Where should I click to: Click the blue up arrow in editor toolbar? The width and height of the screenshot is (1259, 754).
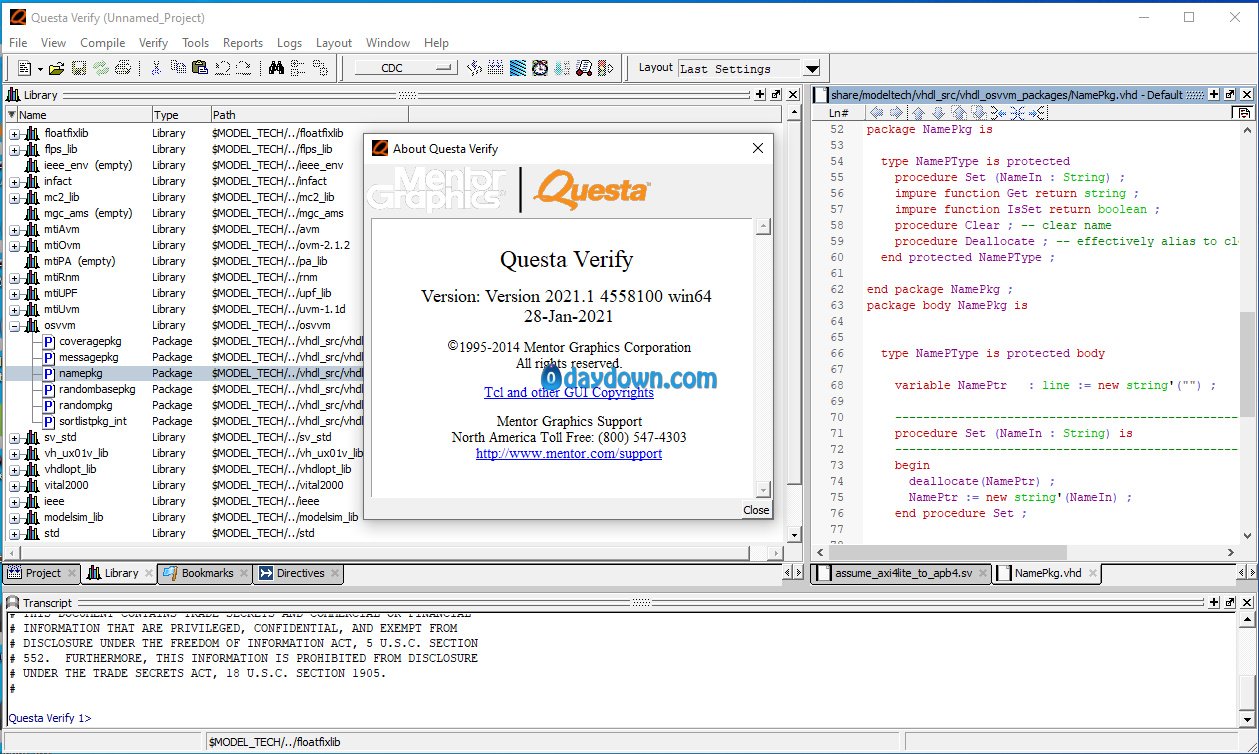point(918,113)
